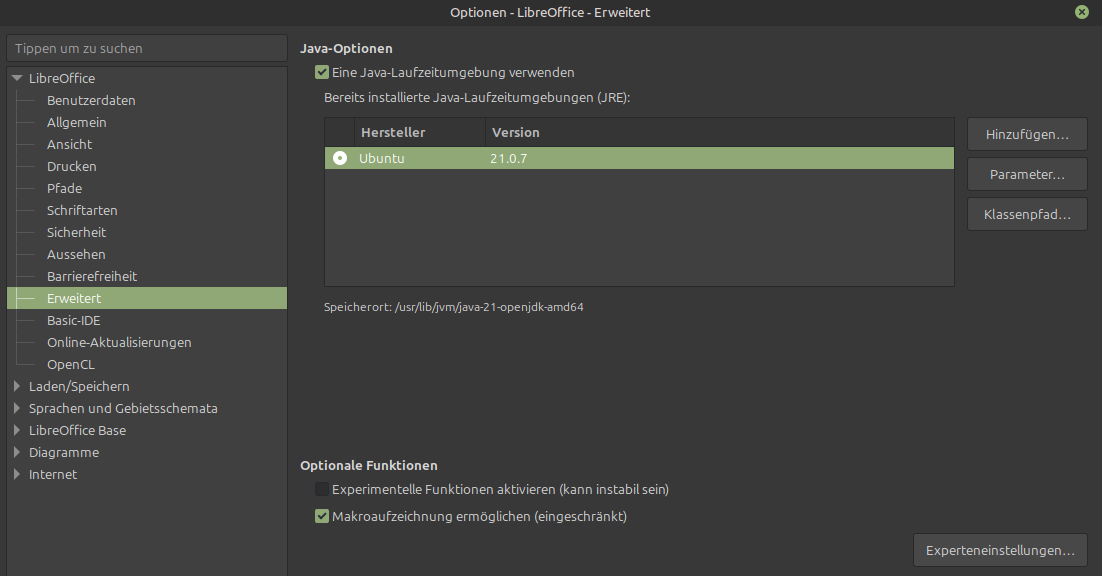Open Online-Aktualisierungen settings

(119, 342)
